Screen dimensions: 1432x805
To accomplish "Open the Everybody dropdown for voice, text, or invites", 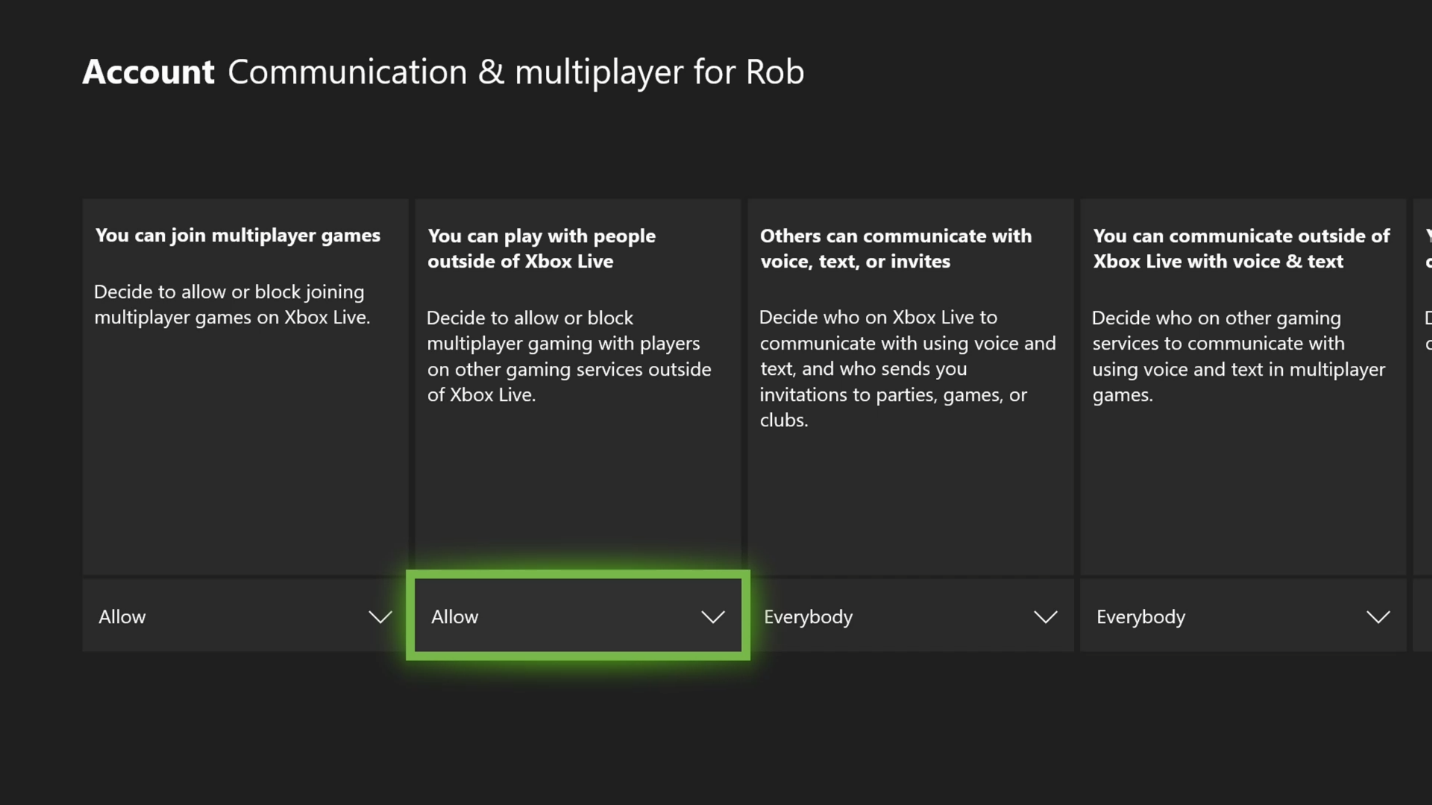I will point(909,616).
